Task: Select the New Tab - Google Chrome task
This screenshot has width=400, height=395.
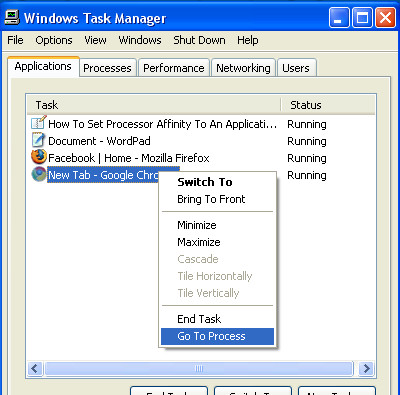Action: tap(103, 175)
